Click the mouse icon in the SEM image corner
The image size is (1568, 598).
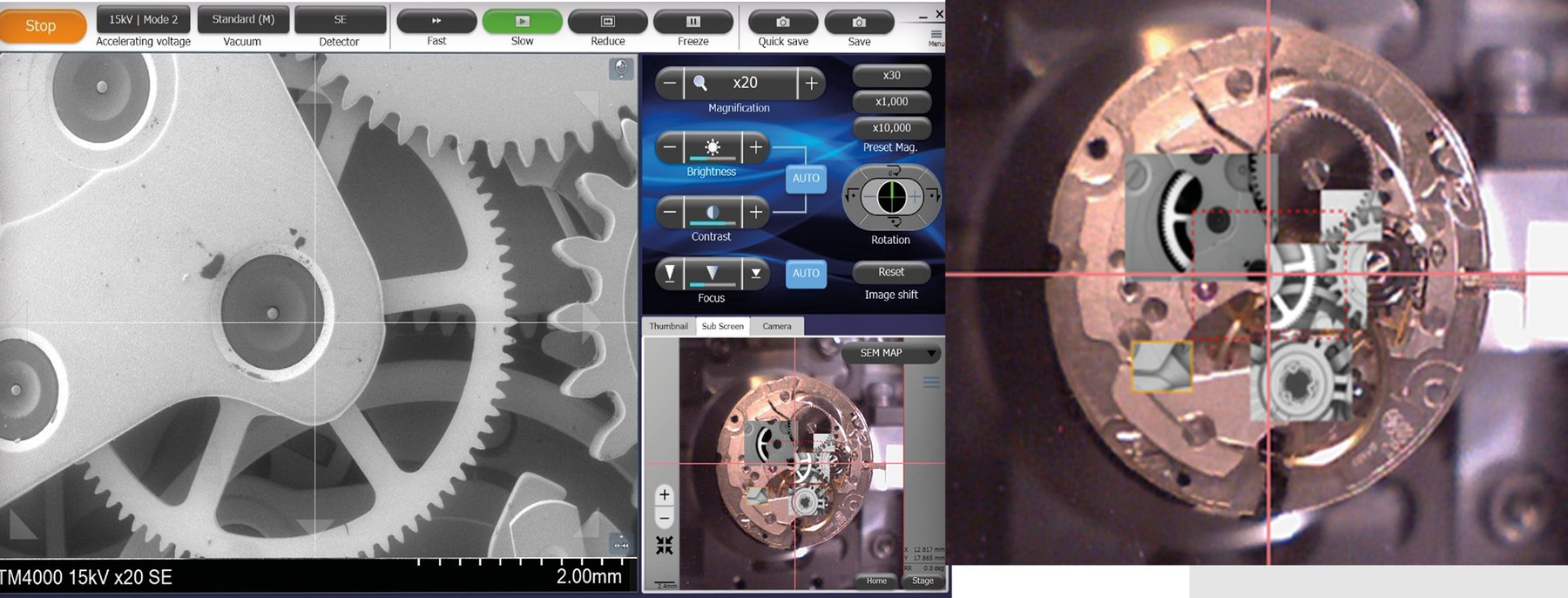coord(621,69)
